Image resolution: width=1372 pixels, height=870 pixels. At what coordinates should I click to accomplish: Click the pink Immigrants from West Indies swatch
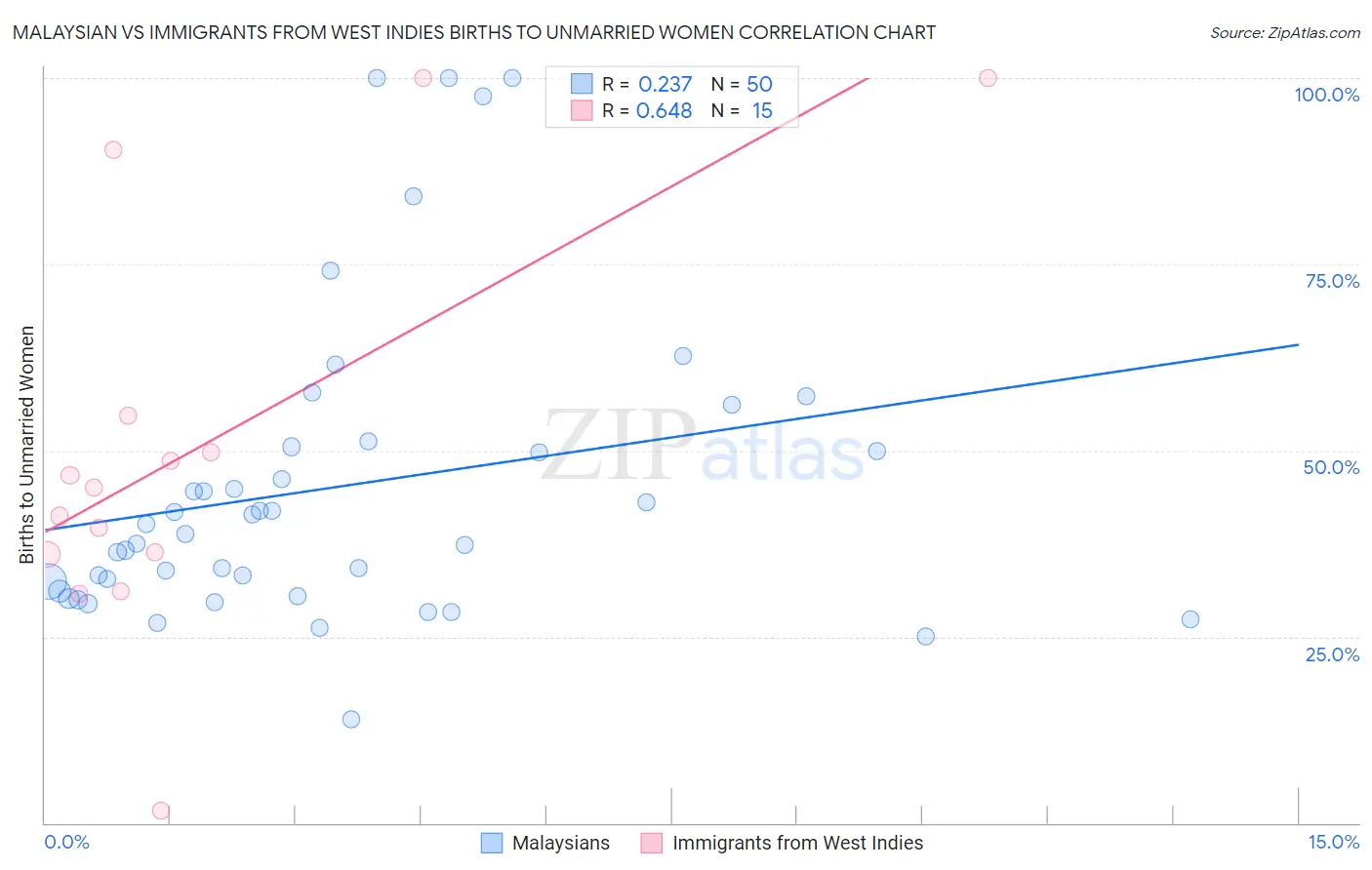pyautogui.click(x=652, y=843)
